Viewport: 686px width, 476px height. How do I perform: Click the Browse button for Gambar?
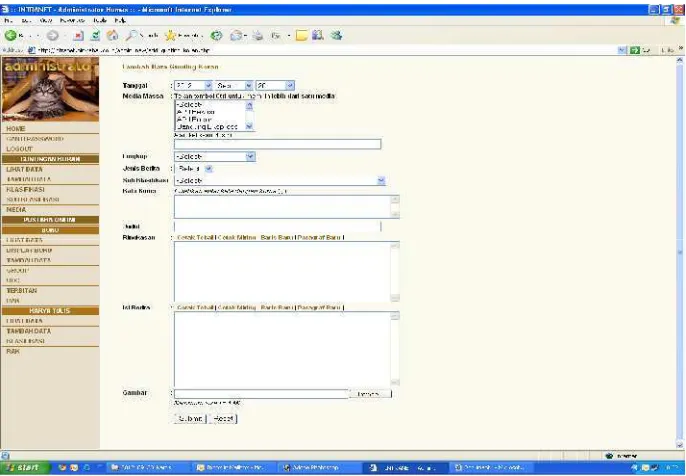tap(370, 394)
